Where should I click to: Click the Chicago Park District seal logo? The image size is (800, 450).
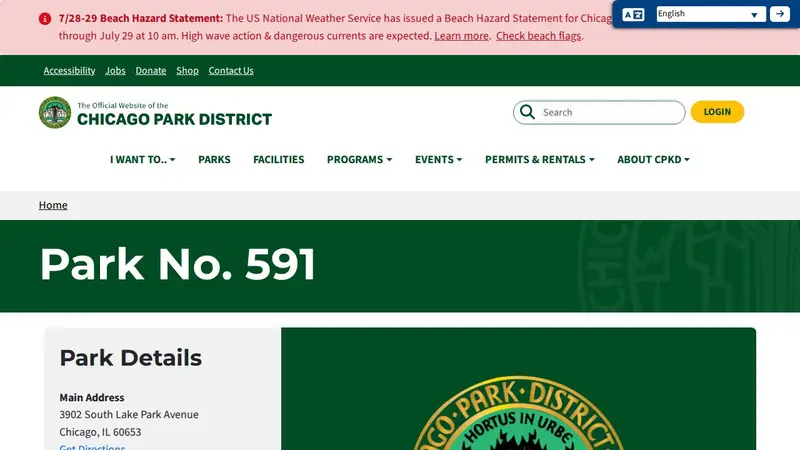tap(55, 112)
